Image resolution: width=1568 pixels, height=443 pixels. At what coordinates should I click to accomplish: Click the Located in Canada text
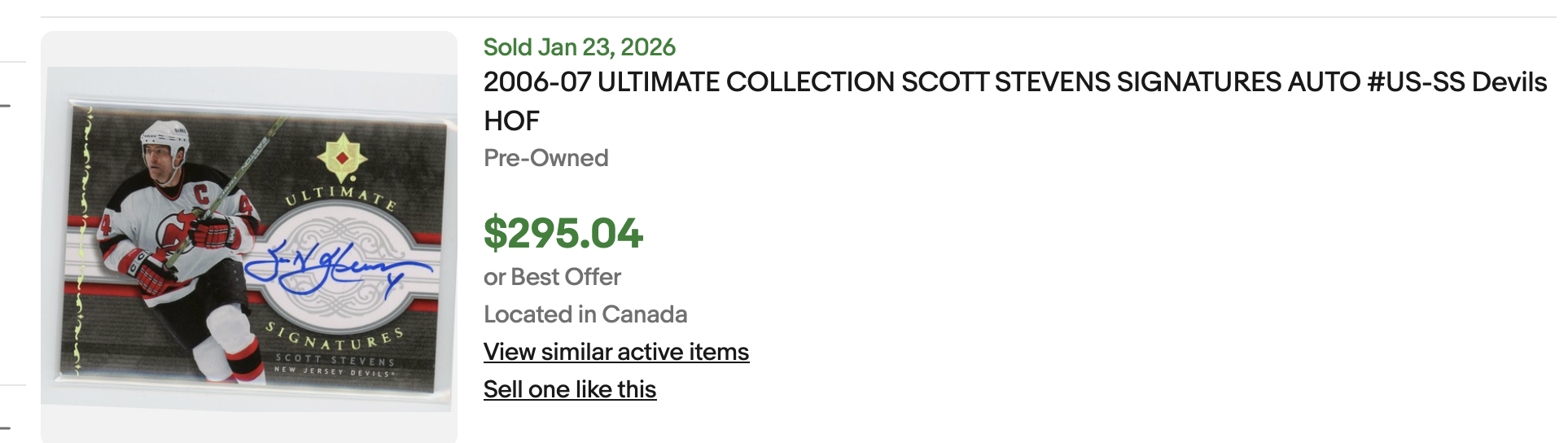click(x=585, y=314)
